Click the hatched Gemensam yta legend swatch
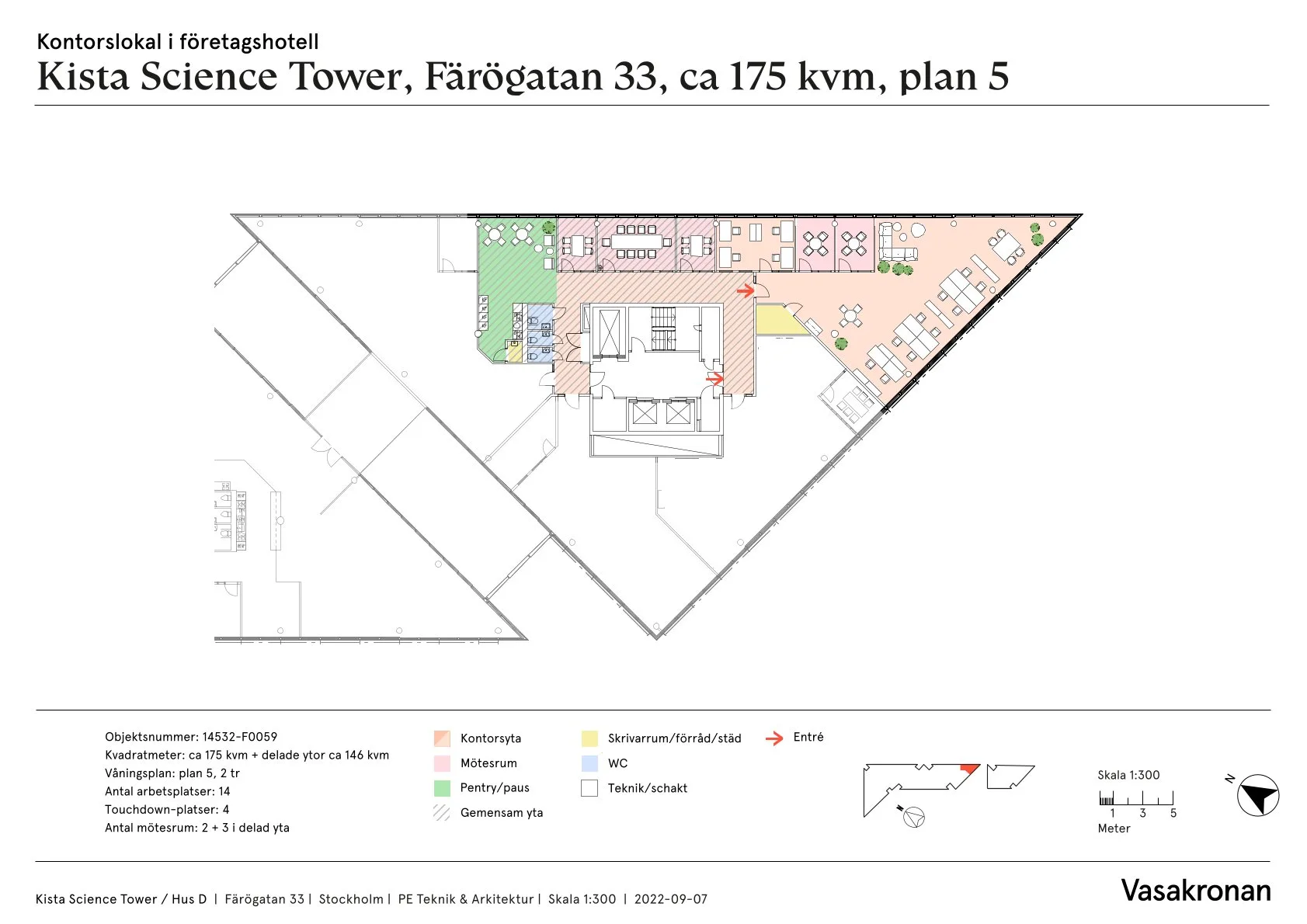This screenshot has height=924, width=1307. click(x=442, y=813)
